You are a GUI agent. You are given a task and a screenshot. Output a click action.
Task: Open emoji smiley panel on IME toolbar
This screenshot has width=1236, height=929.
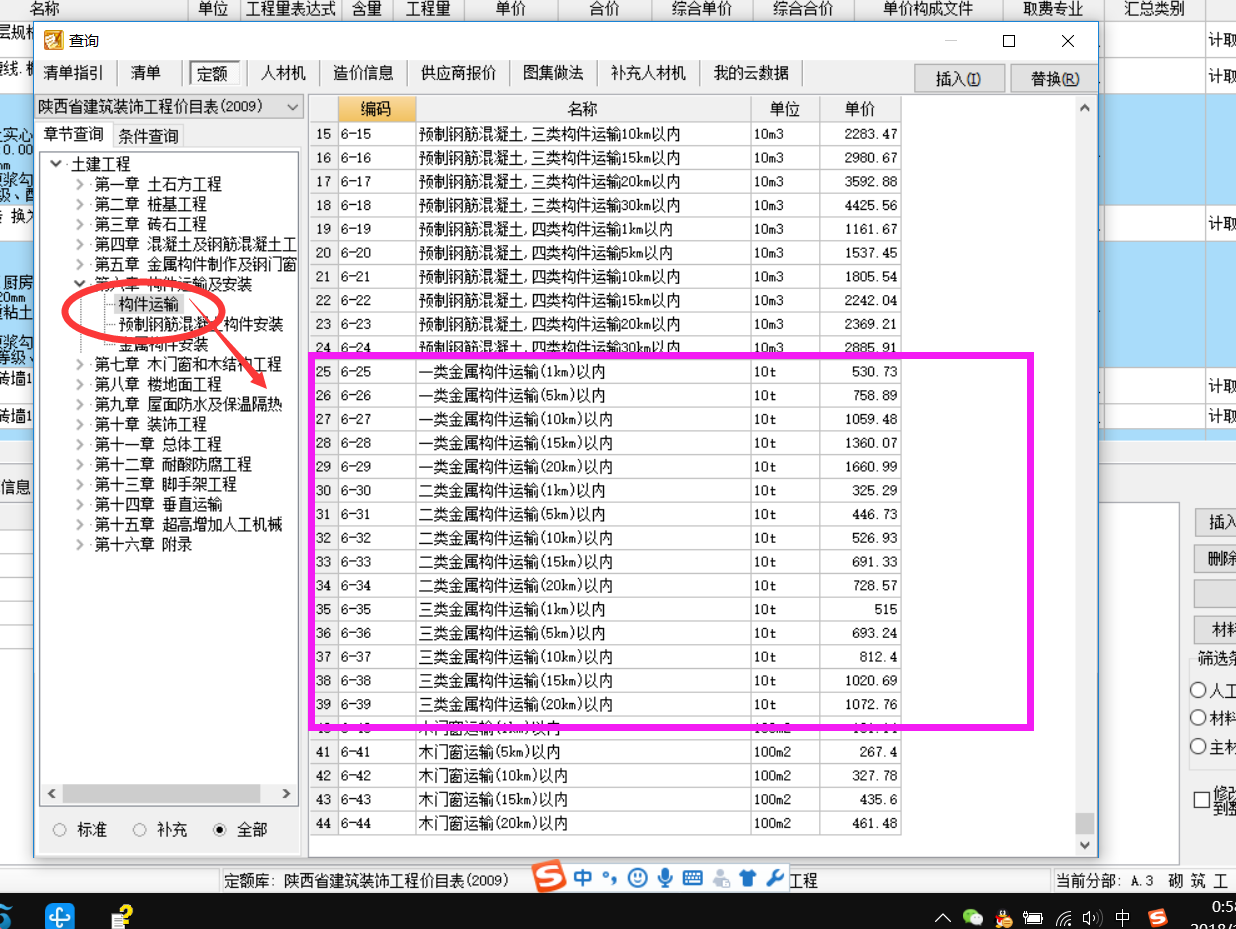[636, 878]
